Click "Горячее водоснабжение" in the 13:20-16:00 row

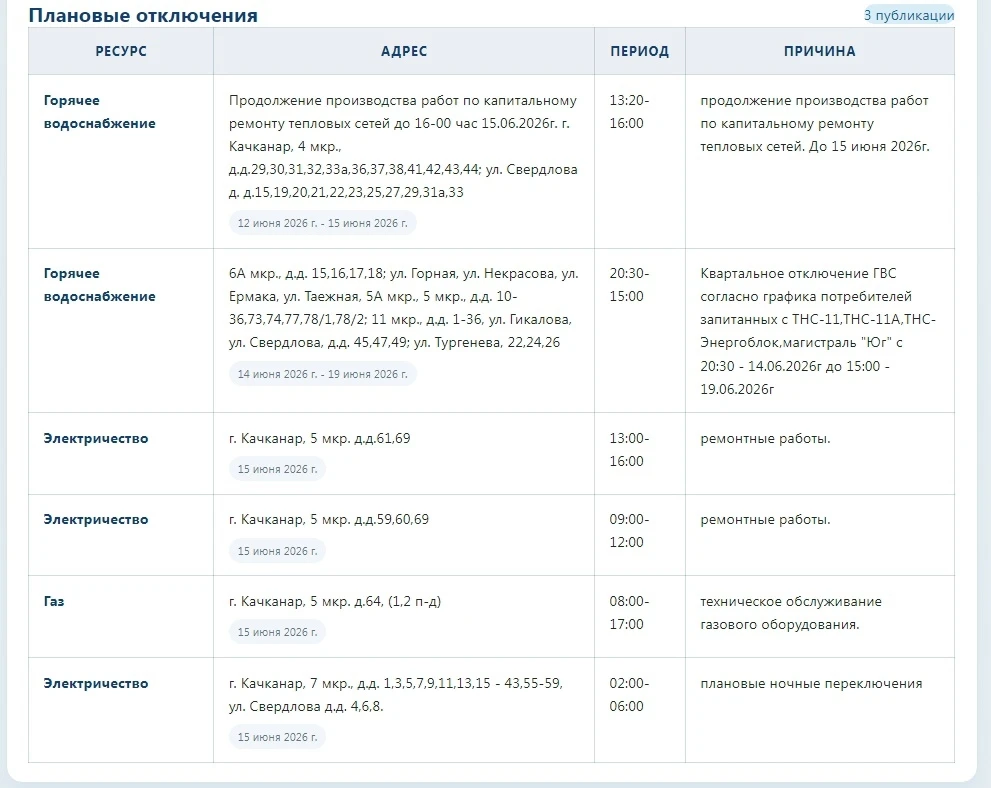point(99,112)
